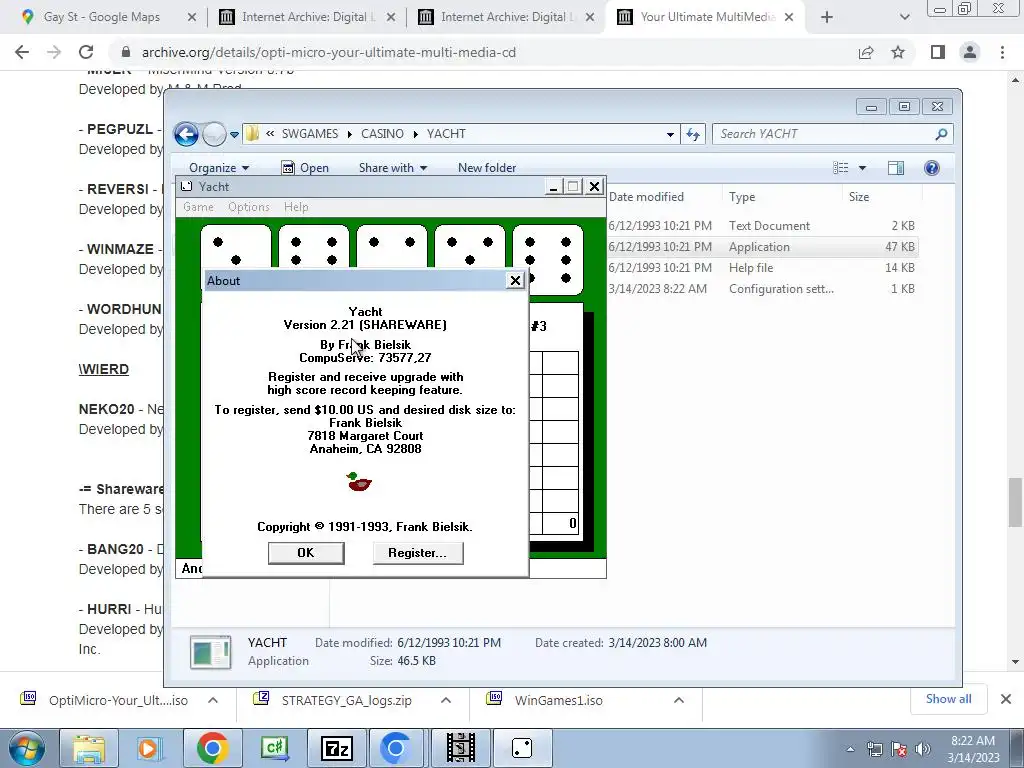
Task: Open the Help menu in Yacht
Action: [x=296, y=206]
